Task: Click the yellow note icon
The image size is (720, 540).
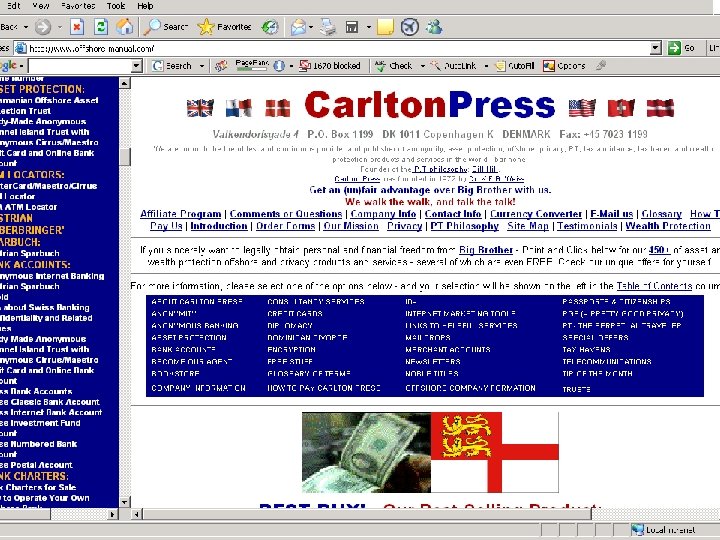Action: pyautogui.click(x=385, y=27)
